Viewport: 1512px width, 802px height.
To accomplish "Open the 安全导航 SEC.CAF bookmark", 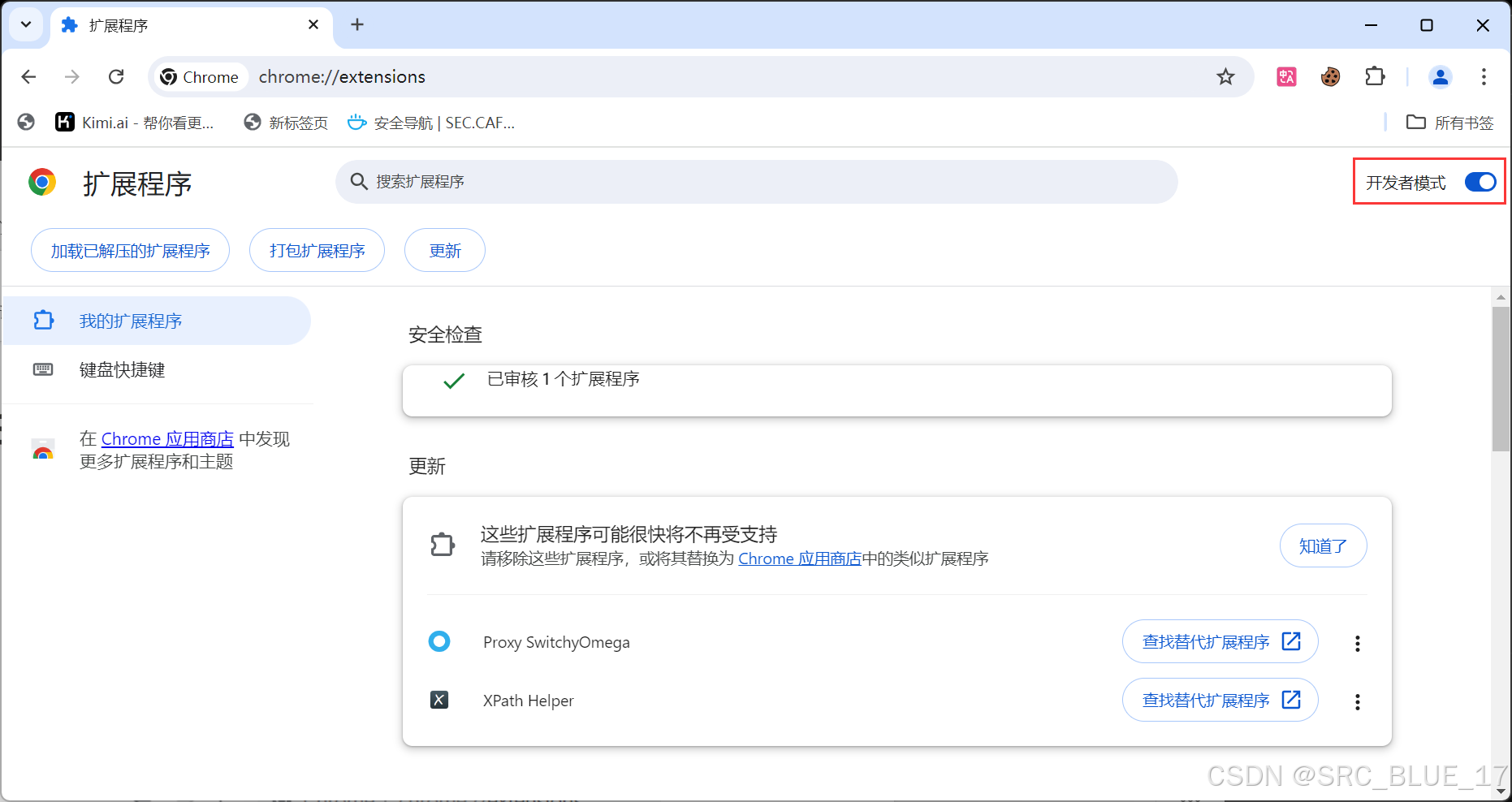I will click(431, 122).
